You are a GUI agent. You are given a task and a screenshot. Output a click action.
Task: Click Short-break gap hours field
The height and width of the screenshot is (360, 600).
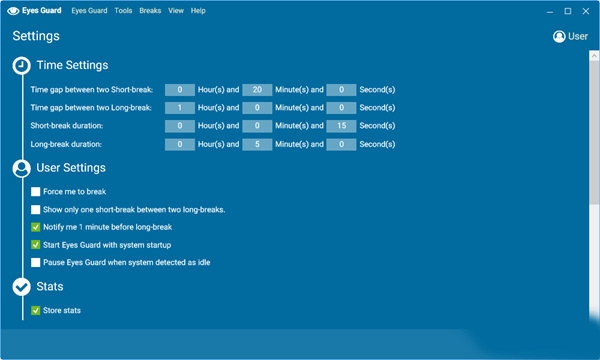point(180,90)
